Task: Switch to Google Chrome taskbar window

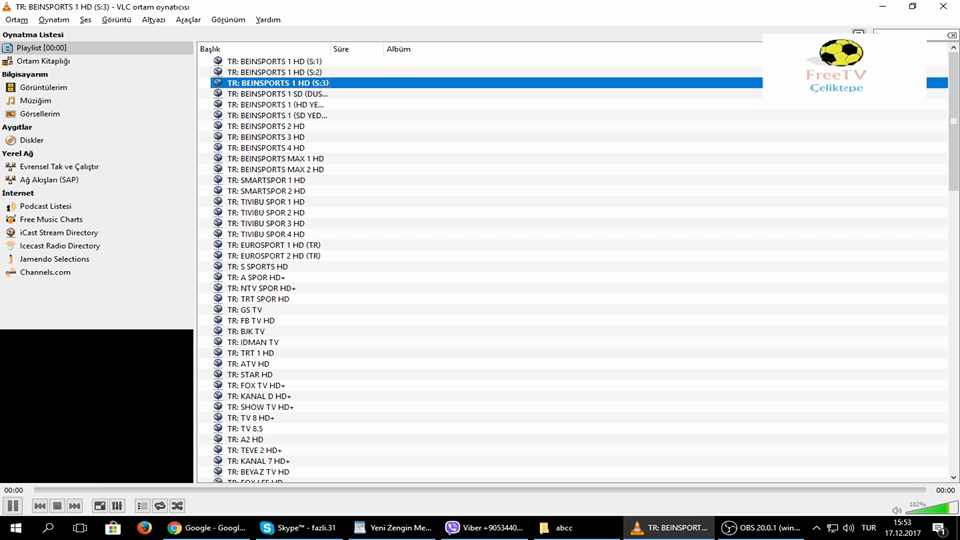Action: pyautogui.click(x=208, y=528)
